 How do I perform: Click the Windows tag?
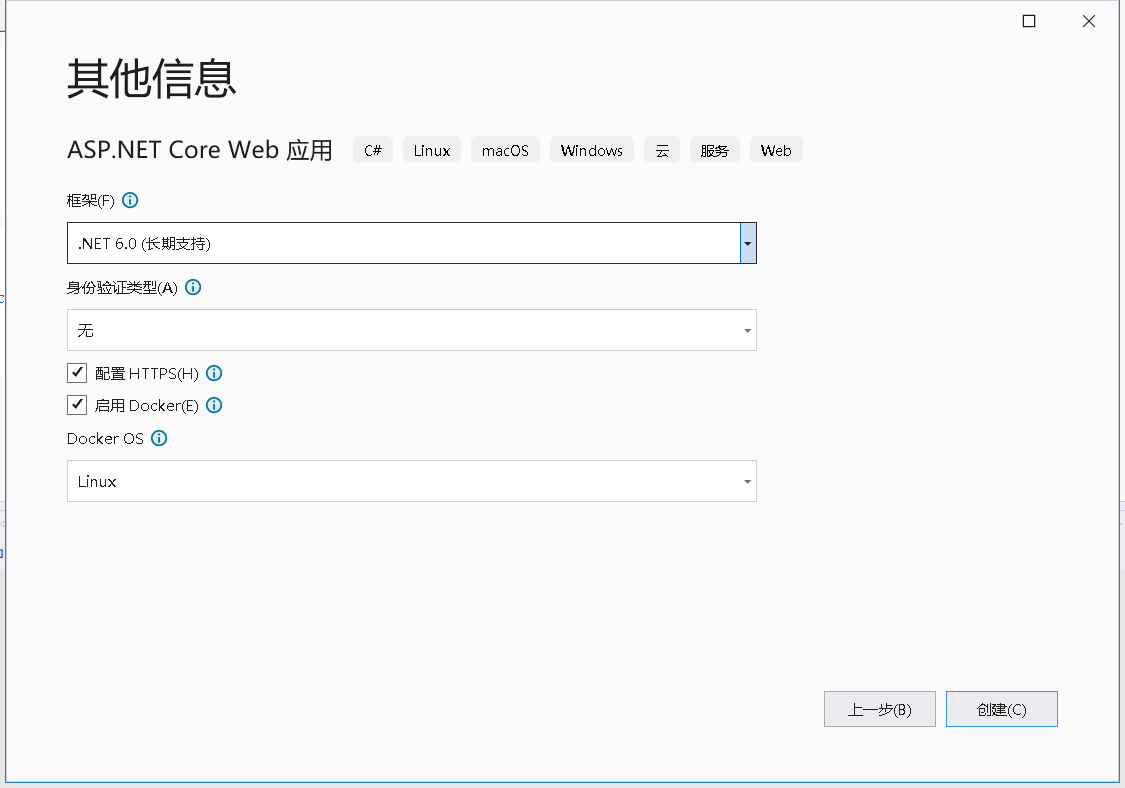coord(592,150)
